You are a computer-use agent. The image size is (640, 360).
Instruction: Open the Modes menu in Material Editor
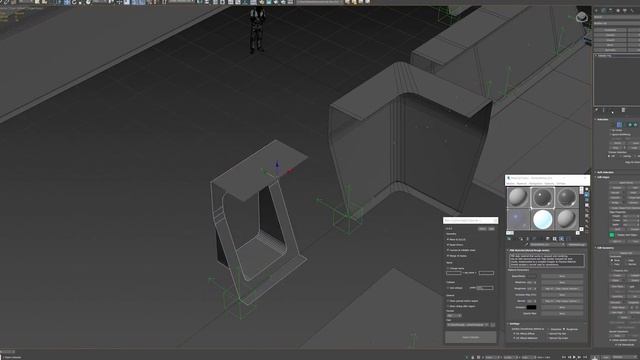coord(511,184)
